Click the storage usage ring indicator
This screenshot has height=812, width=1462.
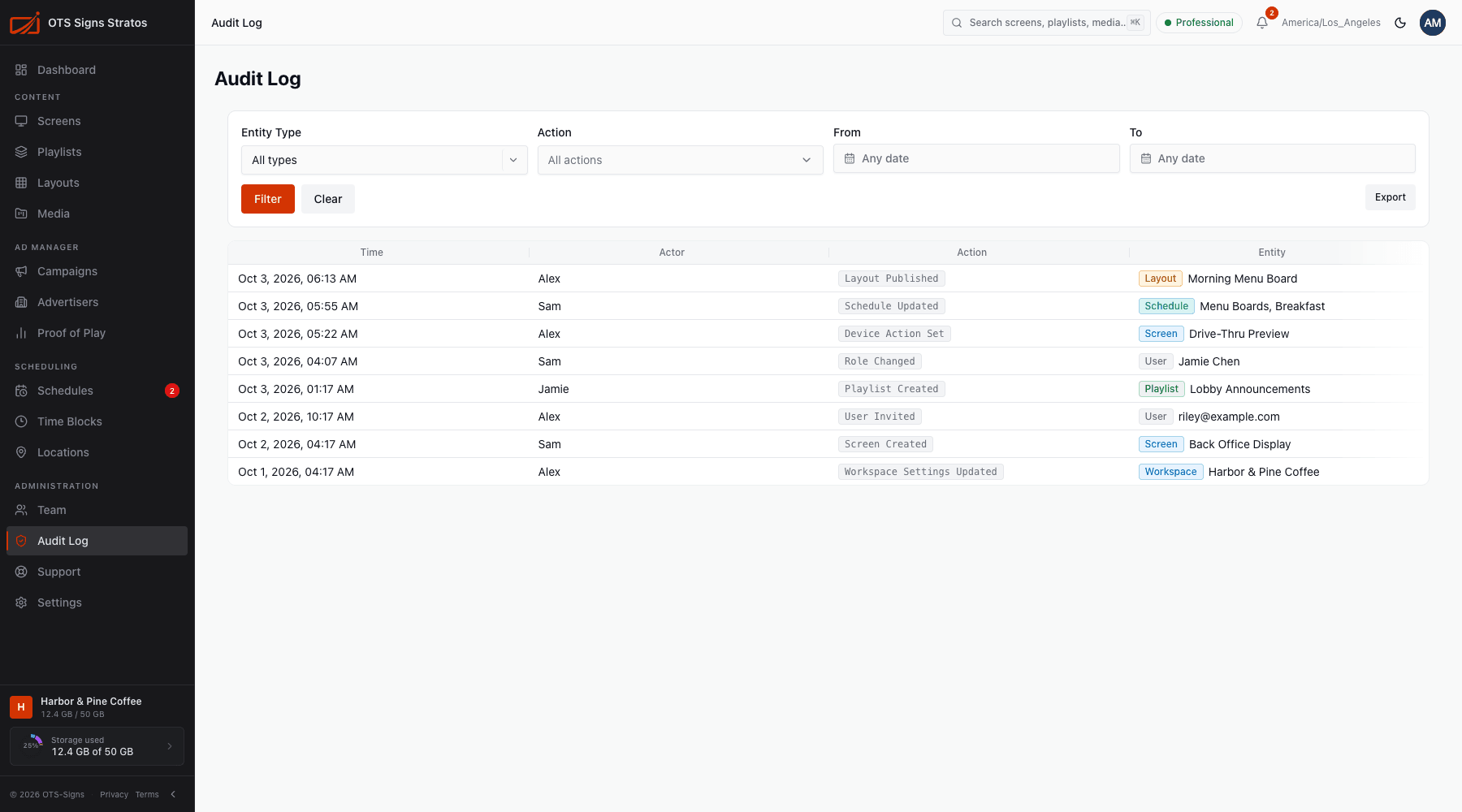(32, 745)
